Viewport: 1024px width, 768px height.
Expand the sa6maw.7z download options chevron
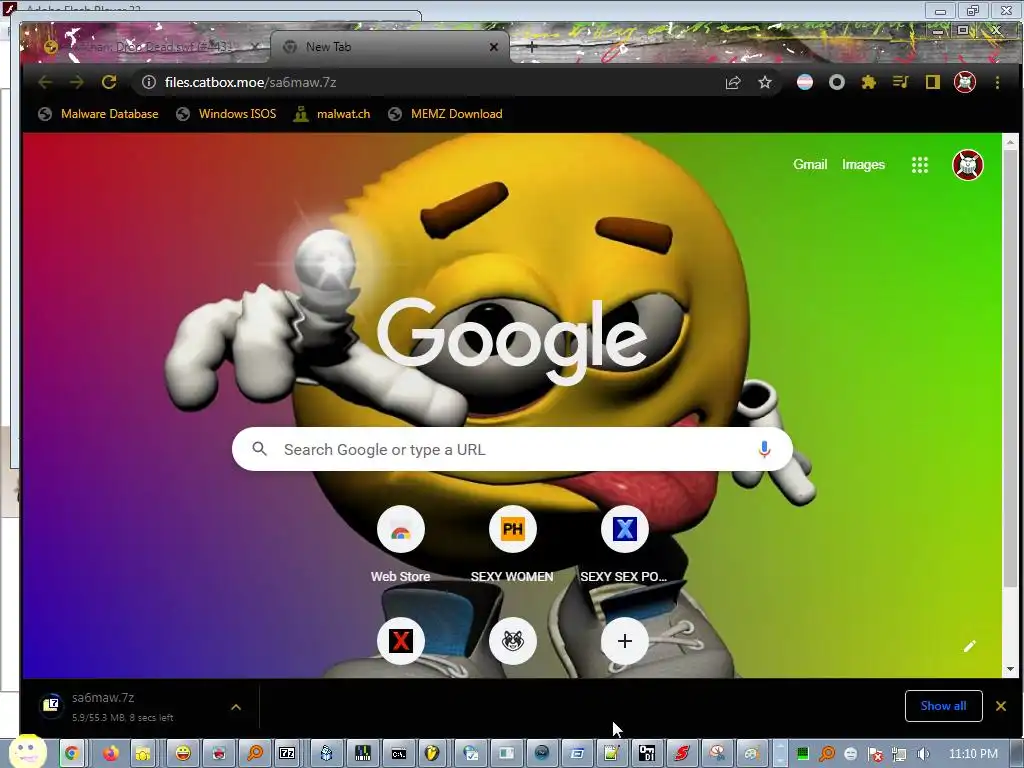tap(236, 707)
